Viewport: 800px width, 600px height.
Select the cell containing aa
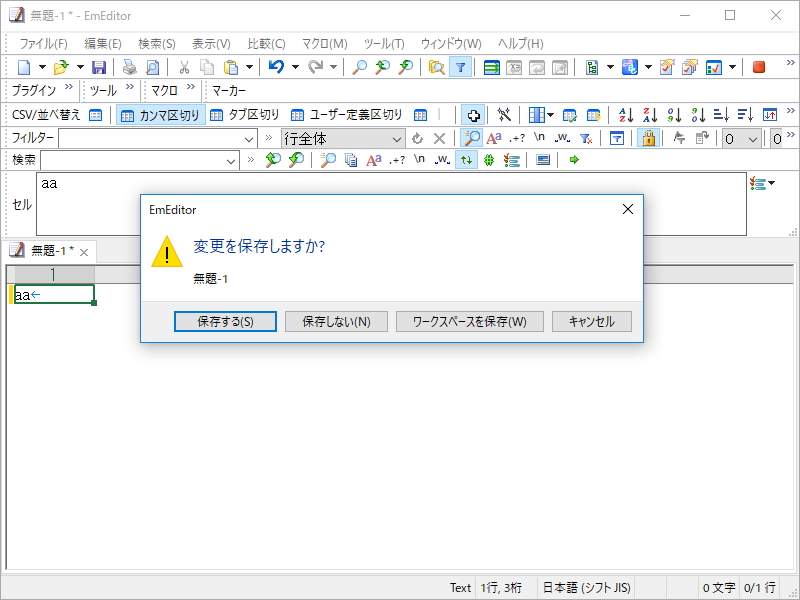pyautogui.click(x=54, y=294)
